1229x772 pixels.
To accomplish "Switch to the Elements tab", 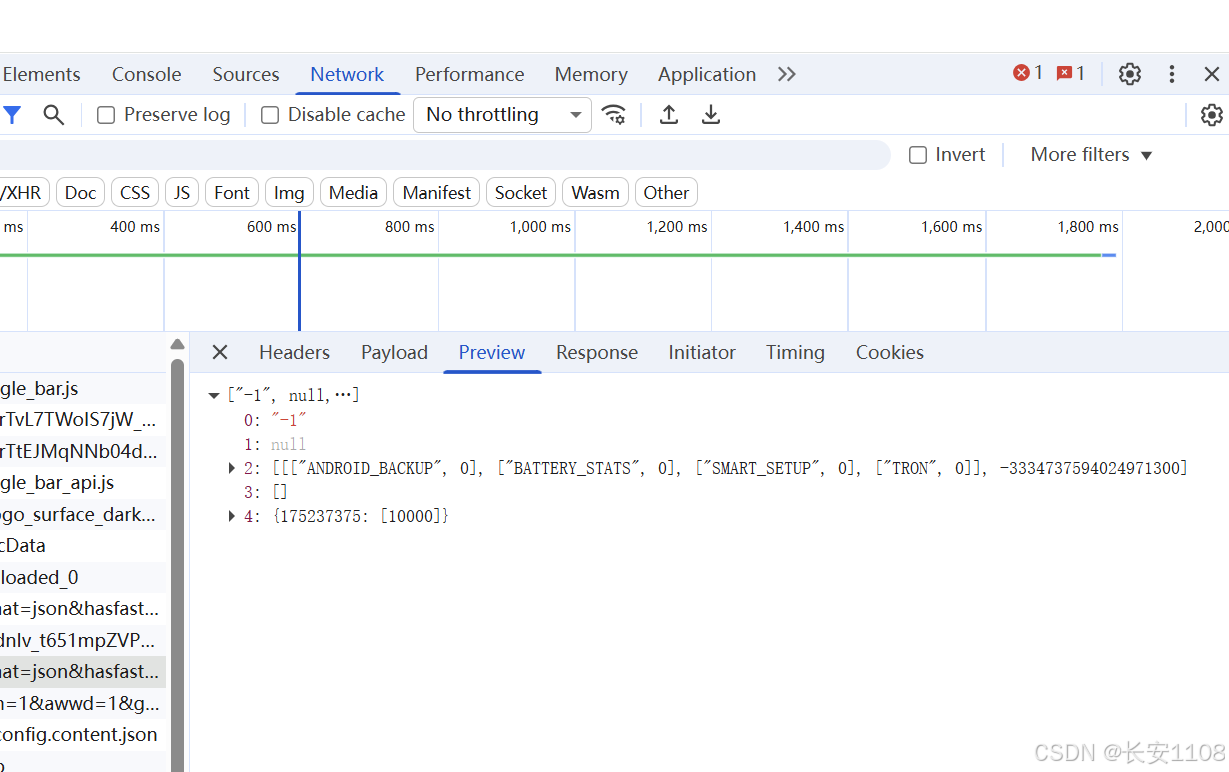I will pyautogui.click(x=41, y=74).
